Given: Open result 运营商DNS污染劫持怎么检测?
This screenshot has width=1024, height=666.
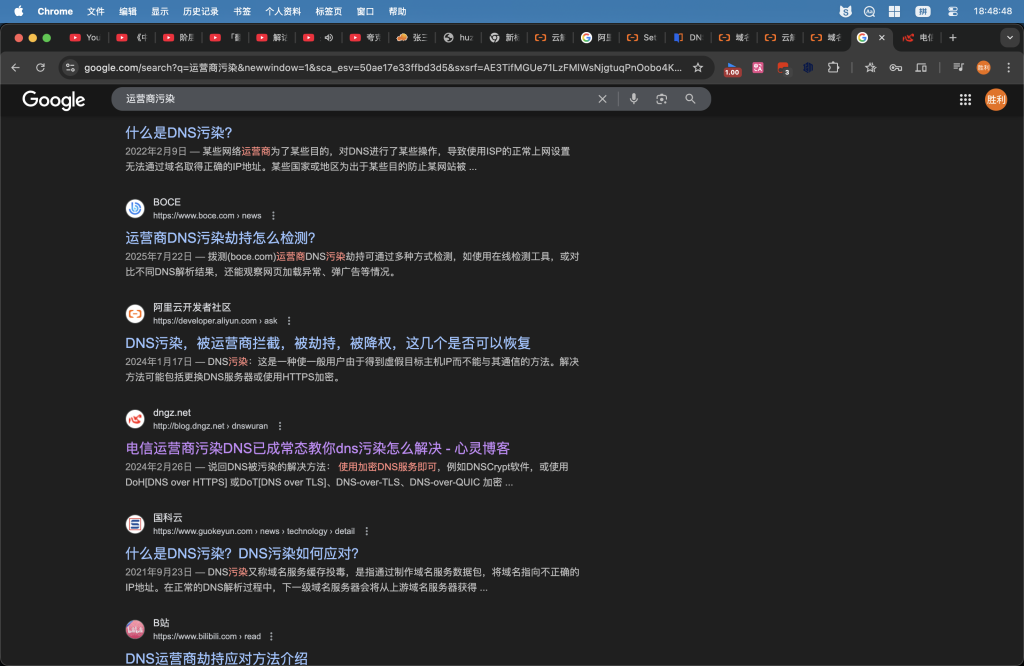Looking at the screenshot, I should (220, 238).
